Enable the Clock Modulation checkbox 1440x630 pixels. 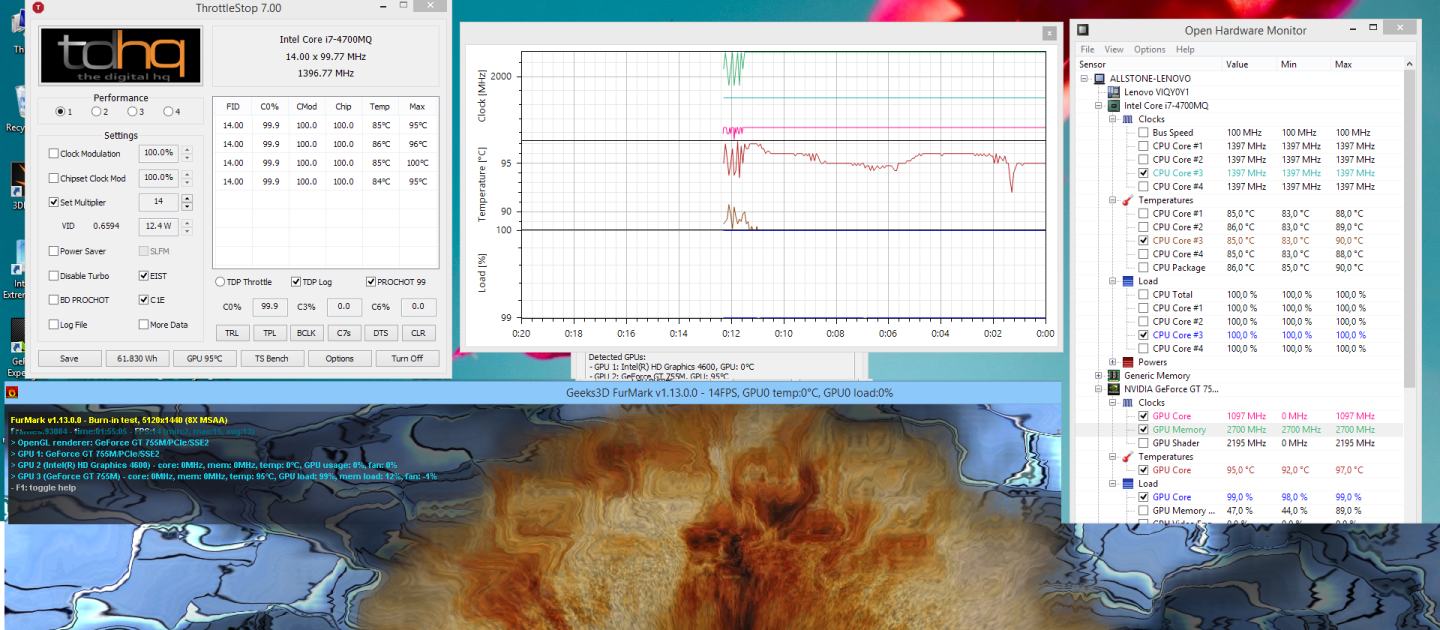click(54, 154)
